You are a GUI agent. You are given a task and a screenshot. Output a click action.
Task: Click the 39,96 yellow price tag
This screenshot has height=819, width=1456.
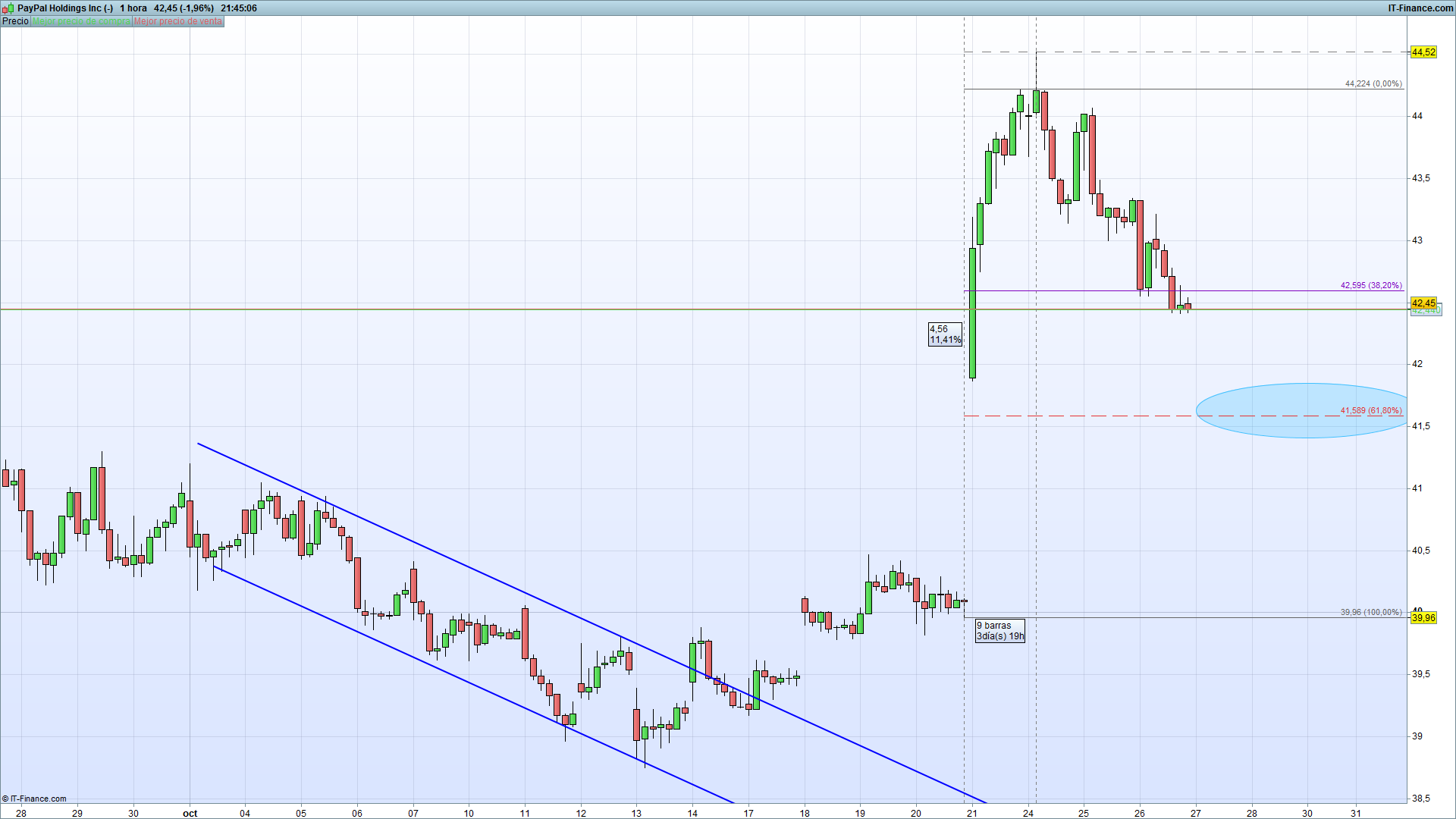[1423, 618]
